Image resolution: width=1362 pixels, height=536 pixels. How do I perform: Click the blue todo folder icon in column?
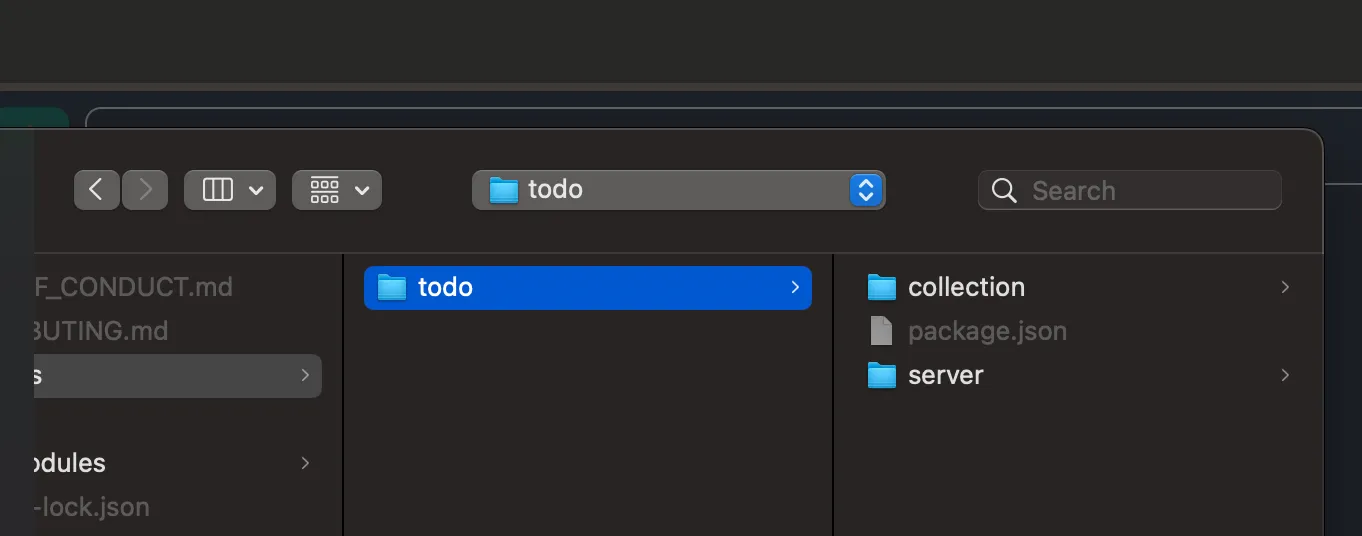[392, 288]
